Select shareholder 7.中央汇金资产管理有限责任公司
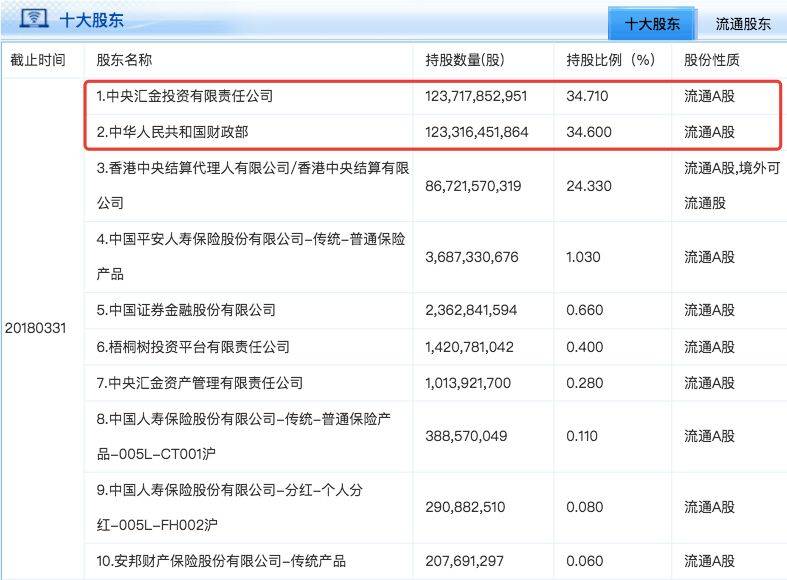The width and height of the screenshot is (787, 580). [x=200, y=383]
